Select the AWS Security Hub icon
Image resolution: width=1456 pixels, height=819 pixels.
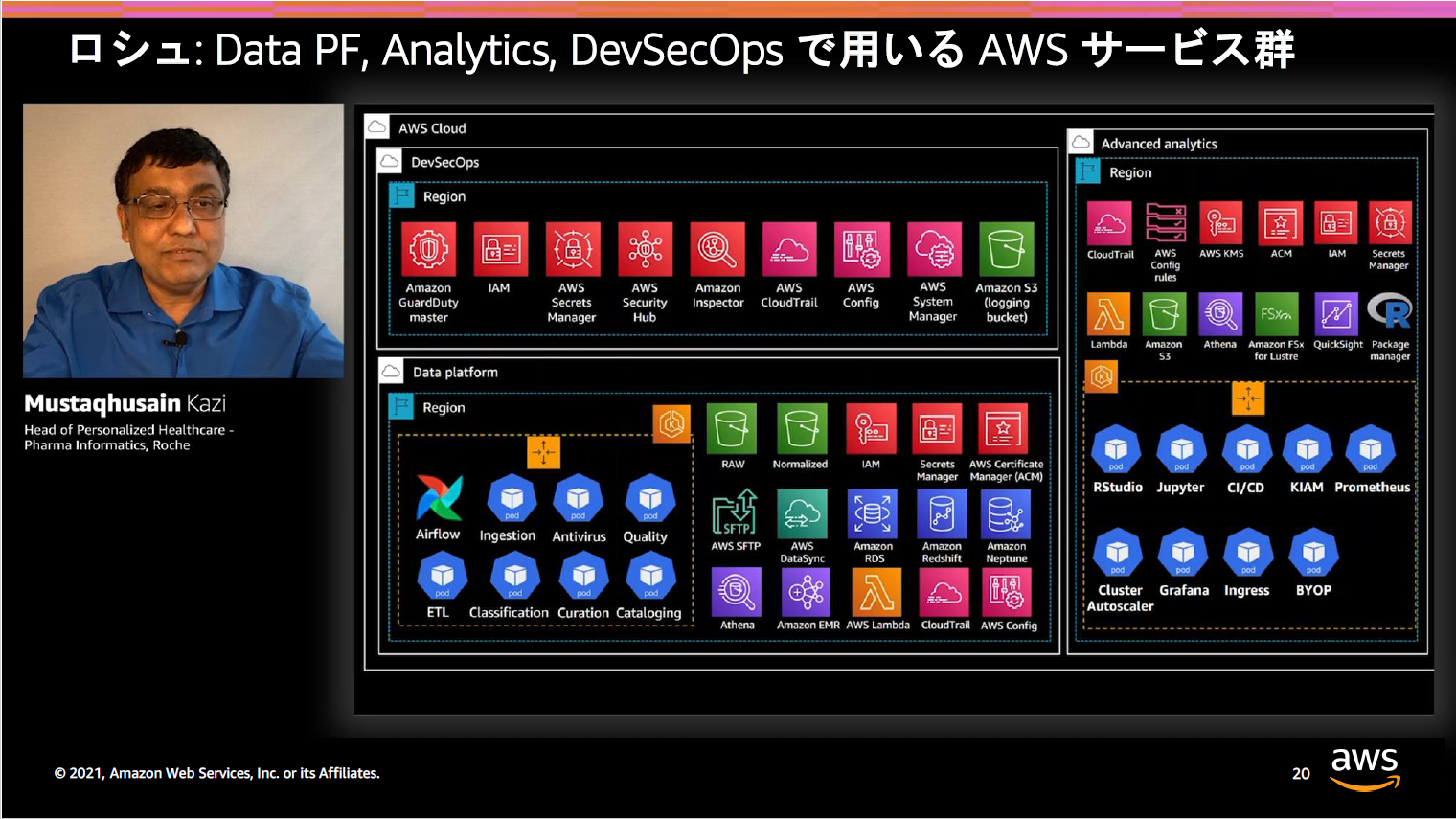point(645,250)
